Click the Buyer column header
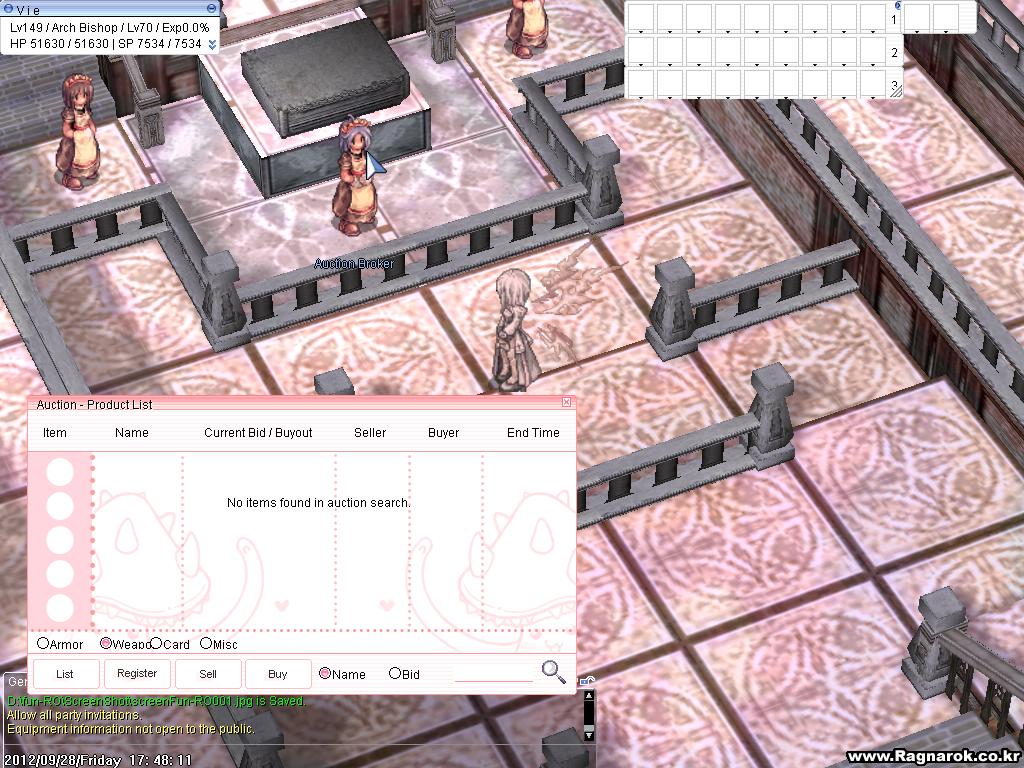The height and width of the screenshot is (768, 1024). pyautogui.click(x=443, y=432)
